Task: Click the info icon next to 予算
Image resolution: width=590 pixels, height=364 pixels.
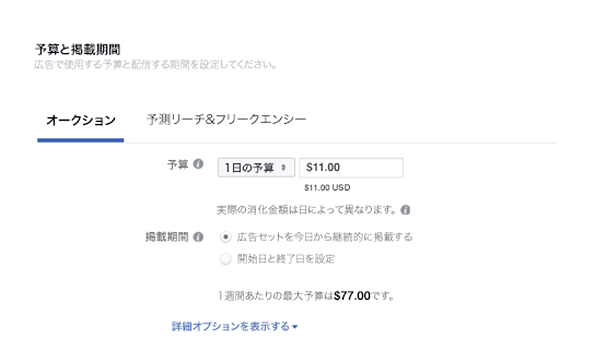Action: 198,164
